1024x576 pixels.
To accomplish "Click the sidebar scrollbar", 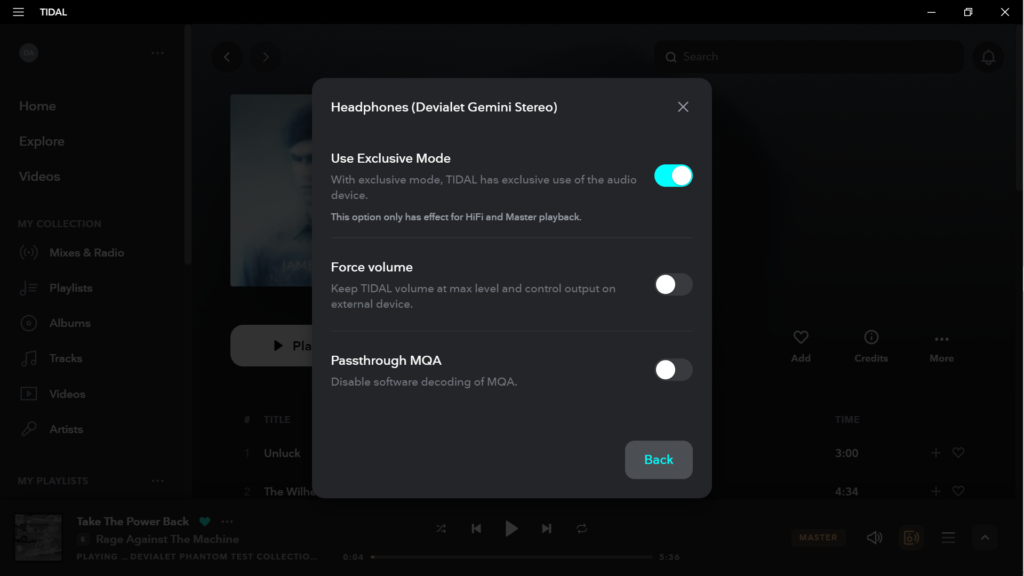I will pos(187,145).
